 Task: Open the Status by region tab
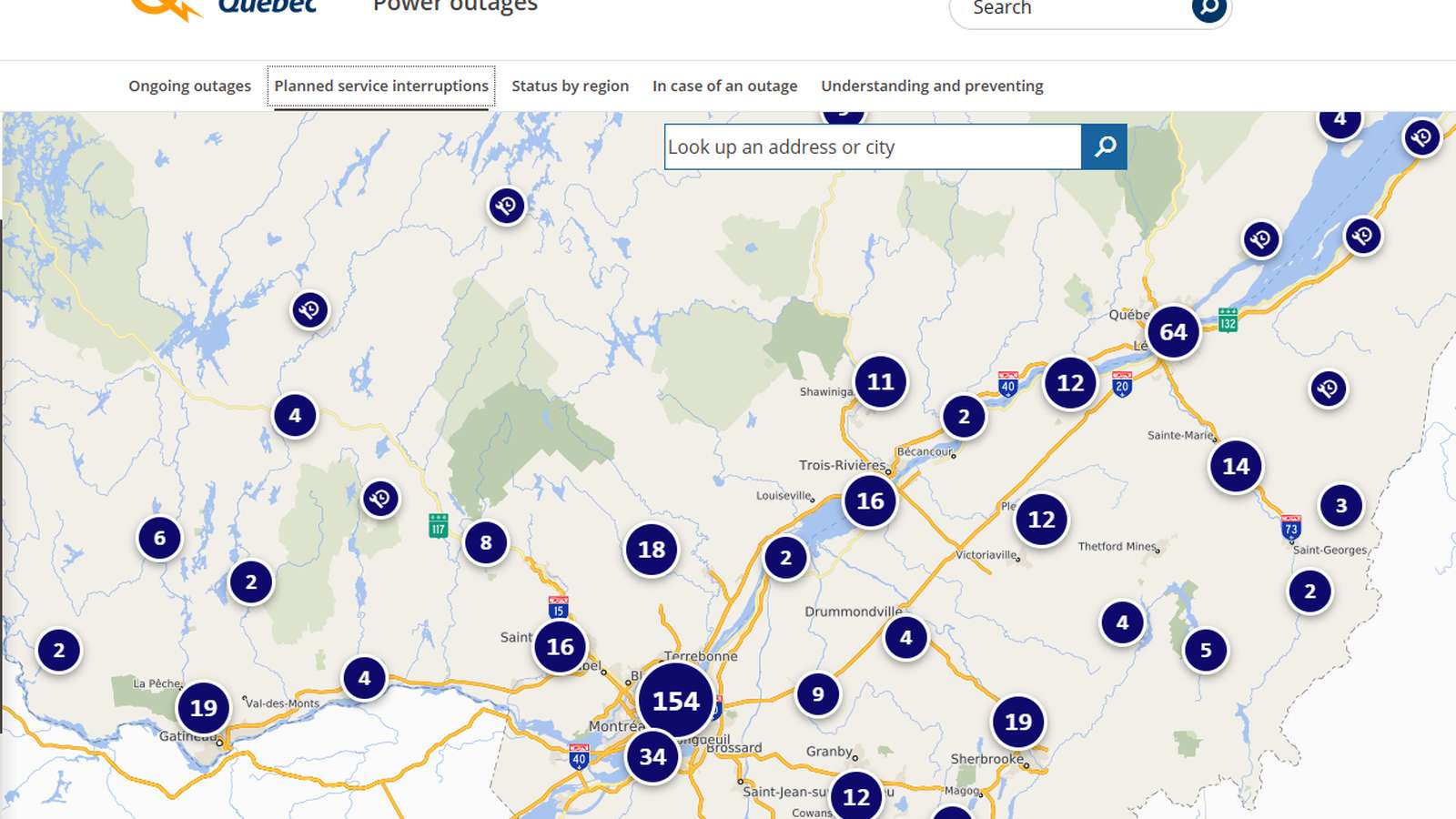pos(570,86)
